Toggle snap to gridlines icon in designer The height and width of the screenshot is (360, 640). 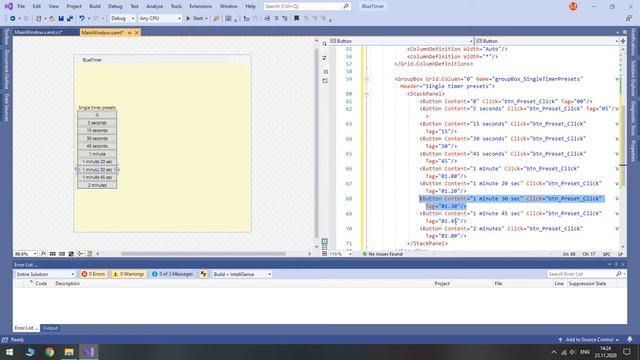point(62,253)
